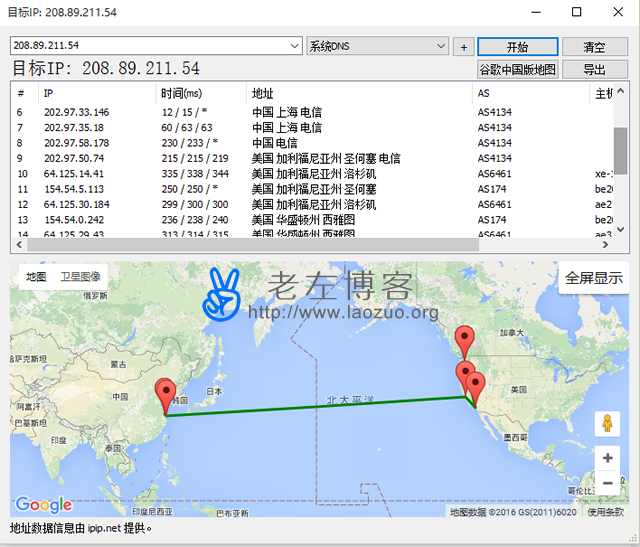Click the southernmost red marker near Los Angeles

476,386
